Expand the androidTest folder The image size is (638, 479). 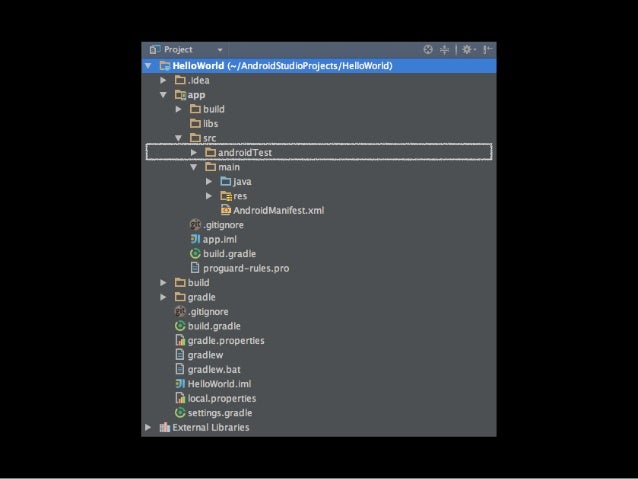(x=194, y=153)
